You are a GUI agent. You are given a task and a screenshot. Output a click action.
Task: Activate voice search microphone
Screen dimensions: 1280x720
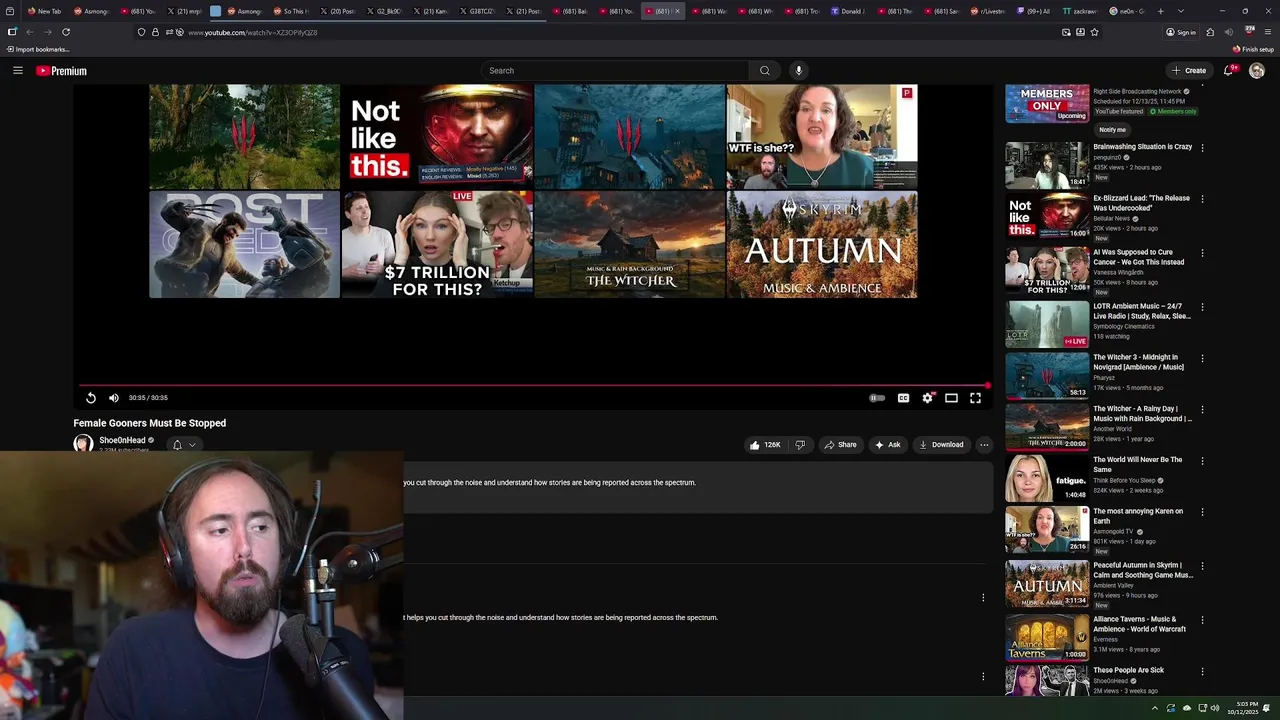click(x=798, y=70)
